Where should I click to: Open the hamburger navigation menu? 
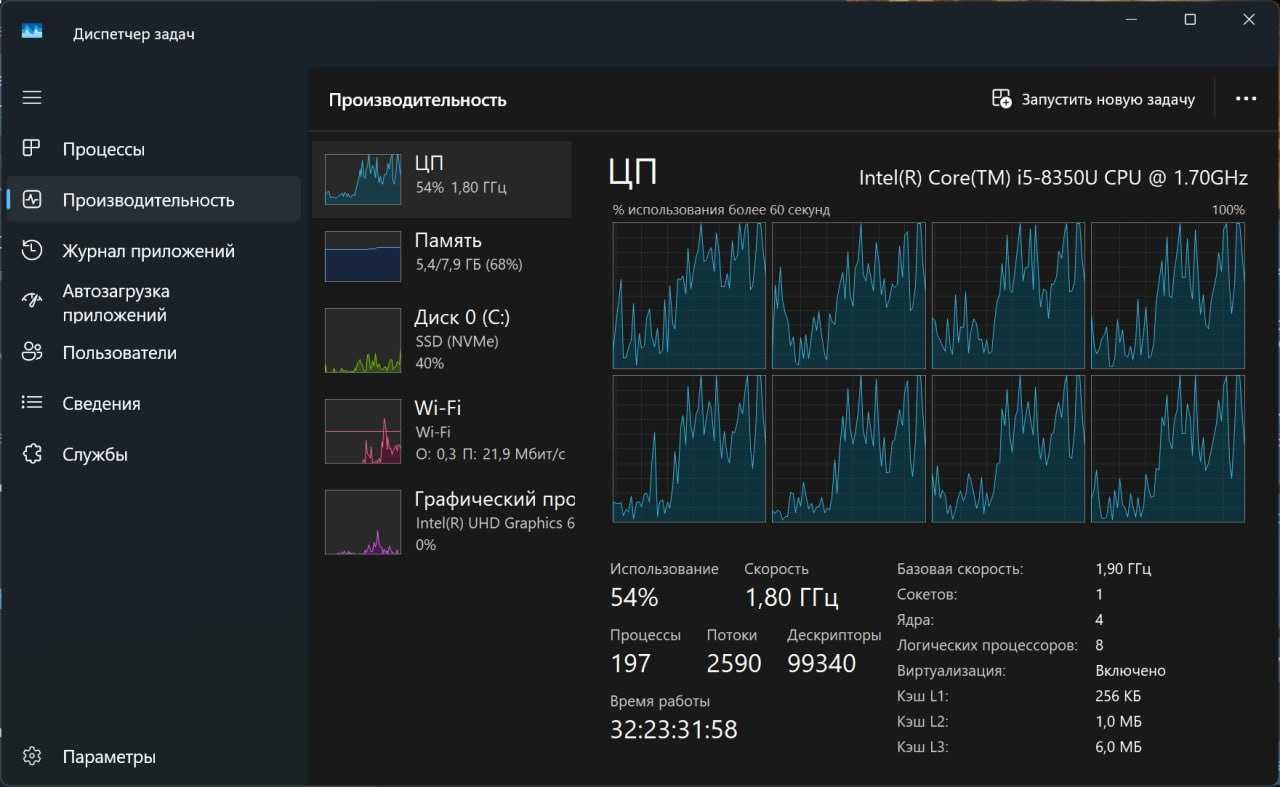coord(32,97)
